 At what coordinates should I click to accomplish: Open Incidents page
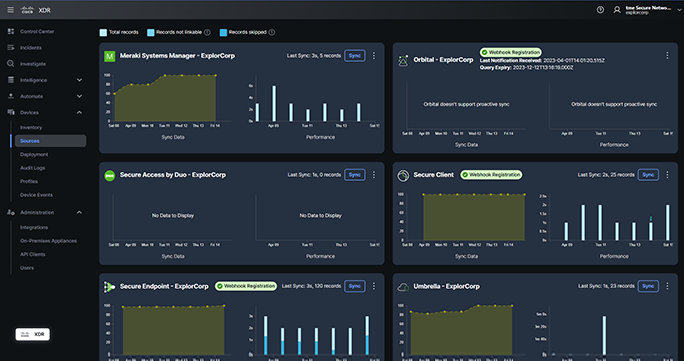tap(31, 48)
